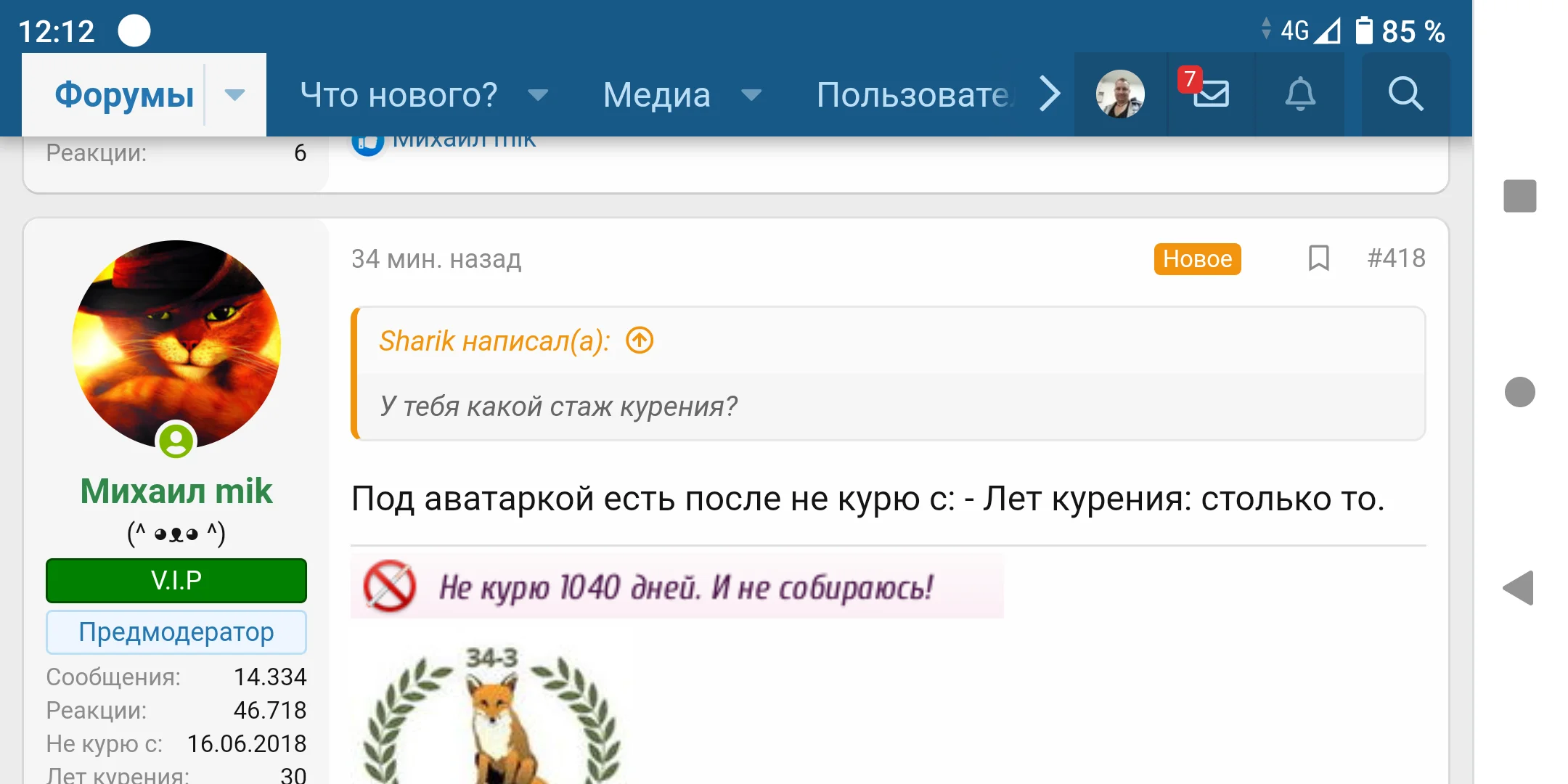Tap Android back triangle button
Image resolution: width=1568 pixels, height=784 pixels.
coord(1519,588)
